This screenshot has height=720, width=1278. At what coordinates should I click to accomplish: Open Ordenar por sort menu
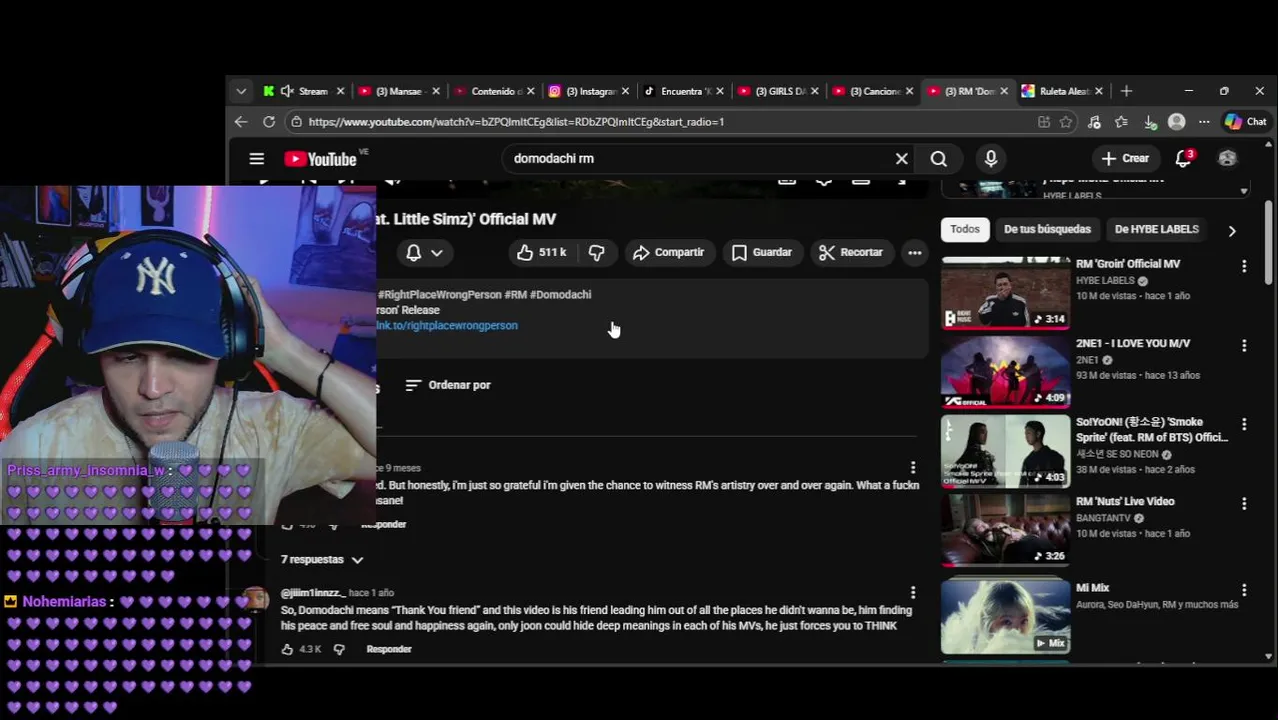click(x=448, y=385)
